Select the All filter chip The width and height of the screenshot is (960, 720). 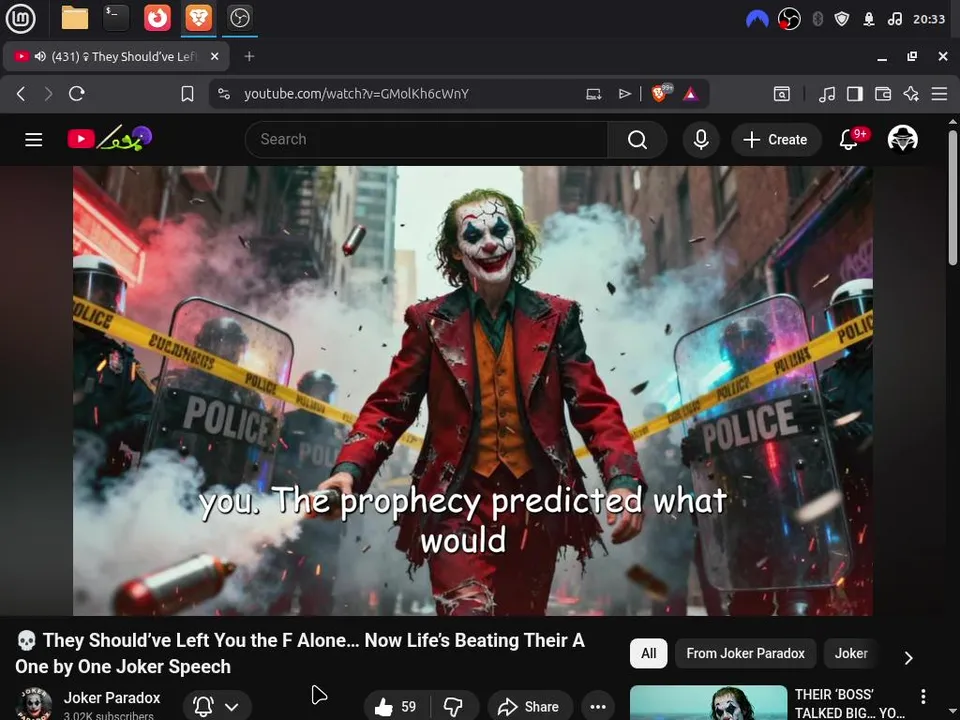click(x=648, y=653)
